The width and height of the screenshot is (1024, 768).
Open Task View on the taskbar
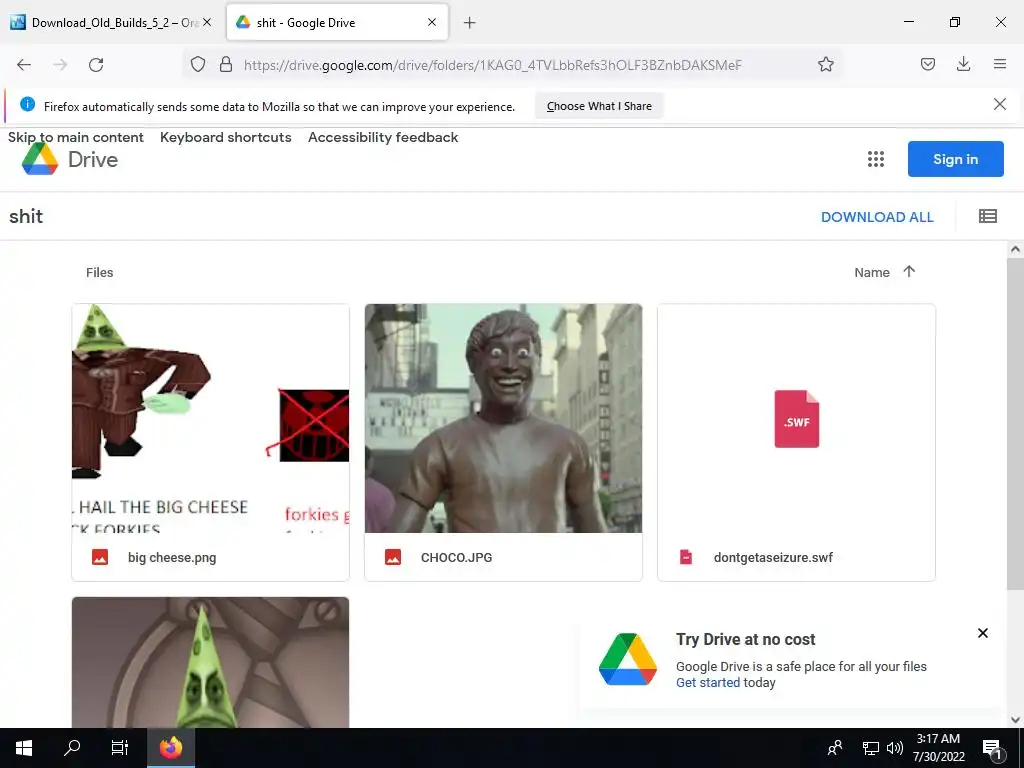point(120,748)
